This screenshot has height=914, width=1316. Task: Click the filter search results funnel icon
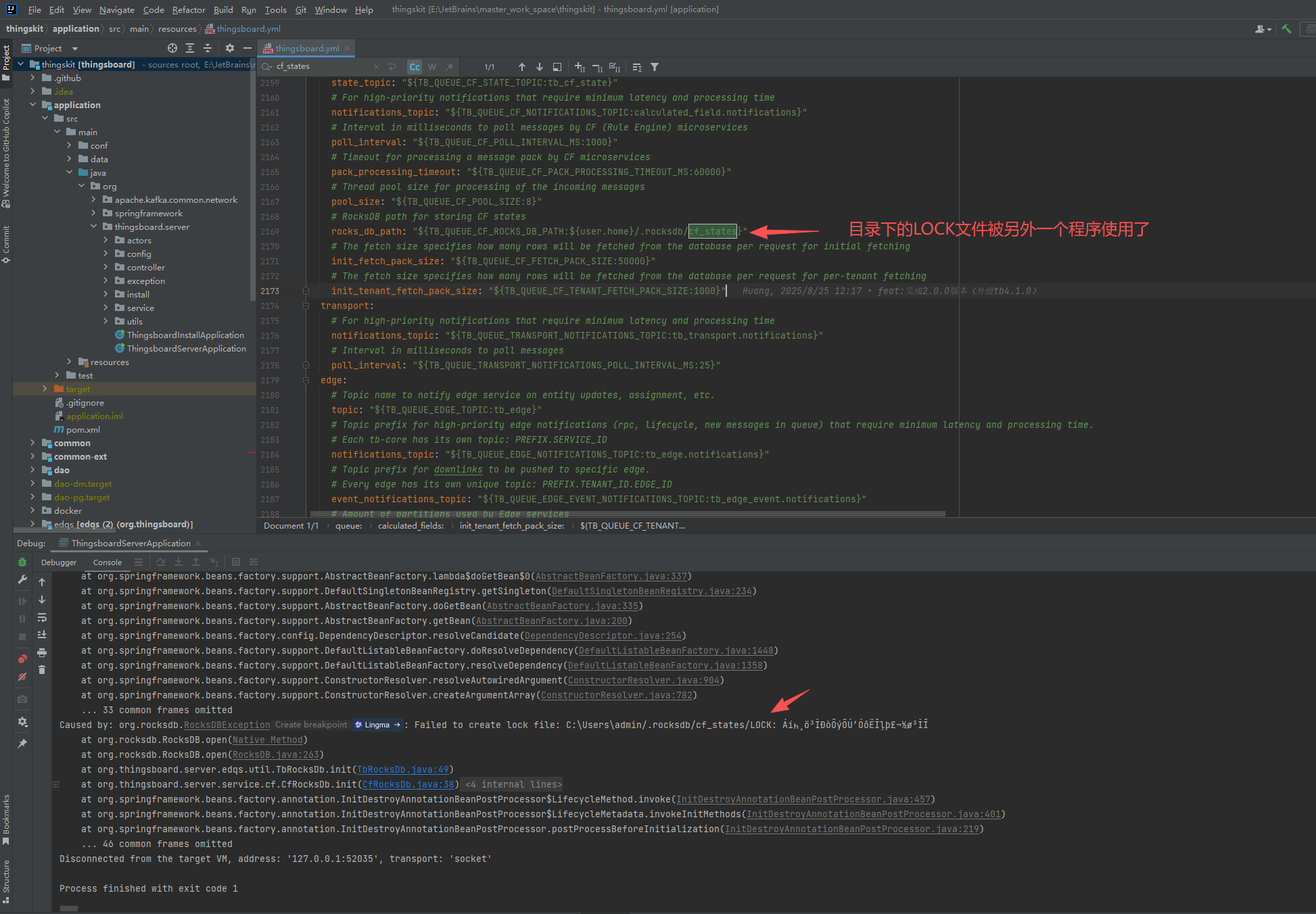[655, 67]
